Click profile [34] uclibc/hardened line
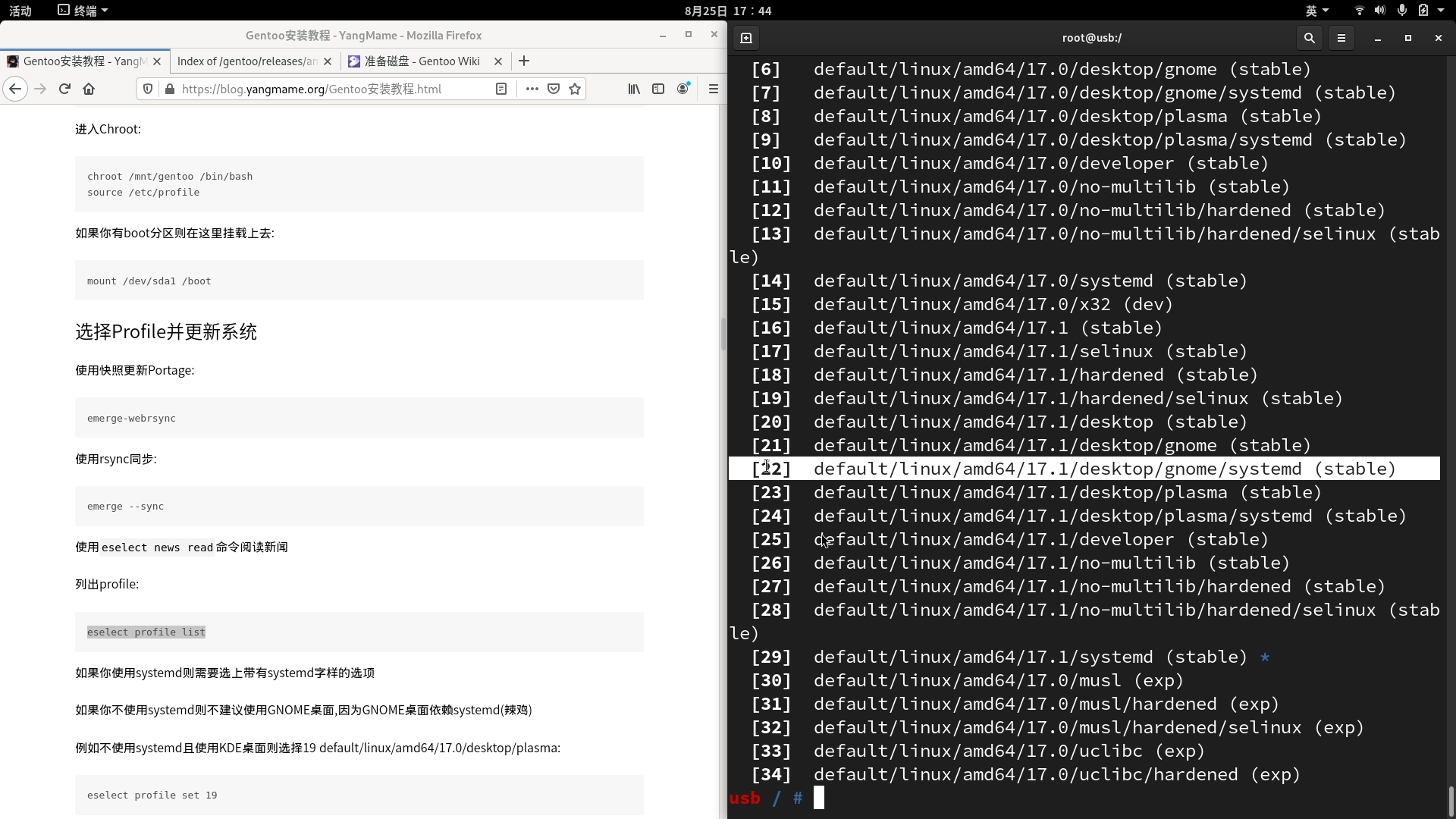This screenshot has width=1456, height=819. point(1025,774)
